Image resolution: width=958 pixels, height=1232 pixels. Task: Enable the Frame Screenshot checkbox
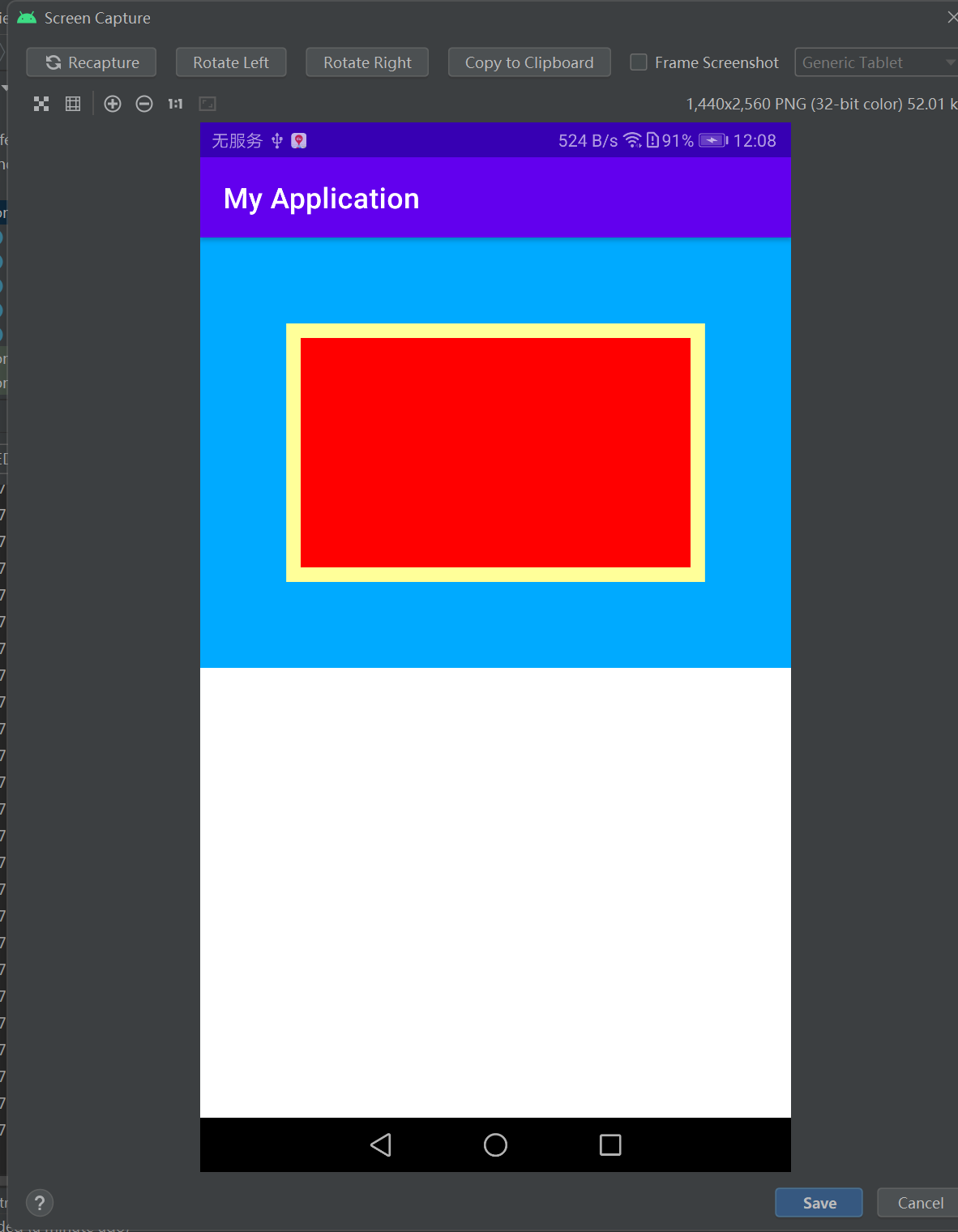point(639,62)
